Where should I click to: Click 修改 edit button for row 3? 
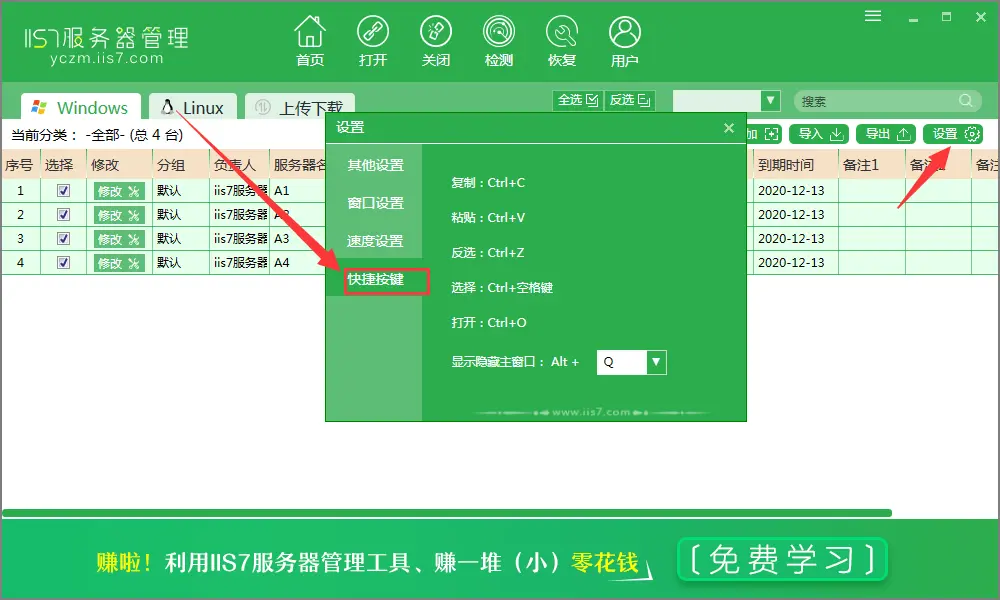119,239
